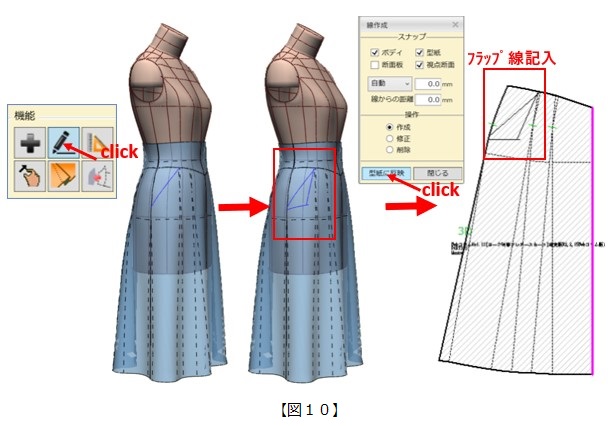
Task: Click the body section view tool icon
Action: pos(96,176)
